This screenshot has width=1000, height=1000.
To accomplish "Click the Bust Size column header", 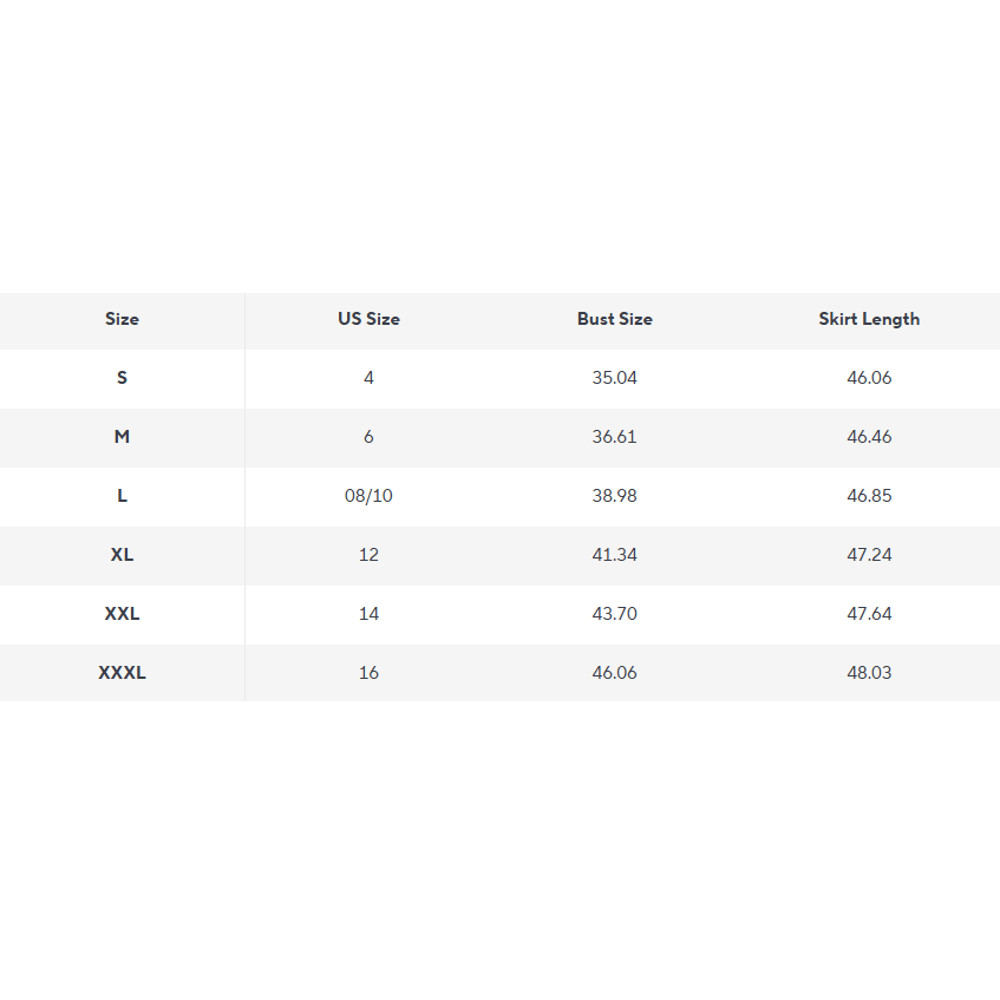I will pyautogui.click(x=614, y=319).
